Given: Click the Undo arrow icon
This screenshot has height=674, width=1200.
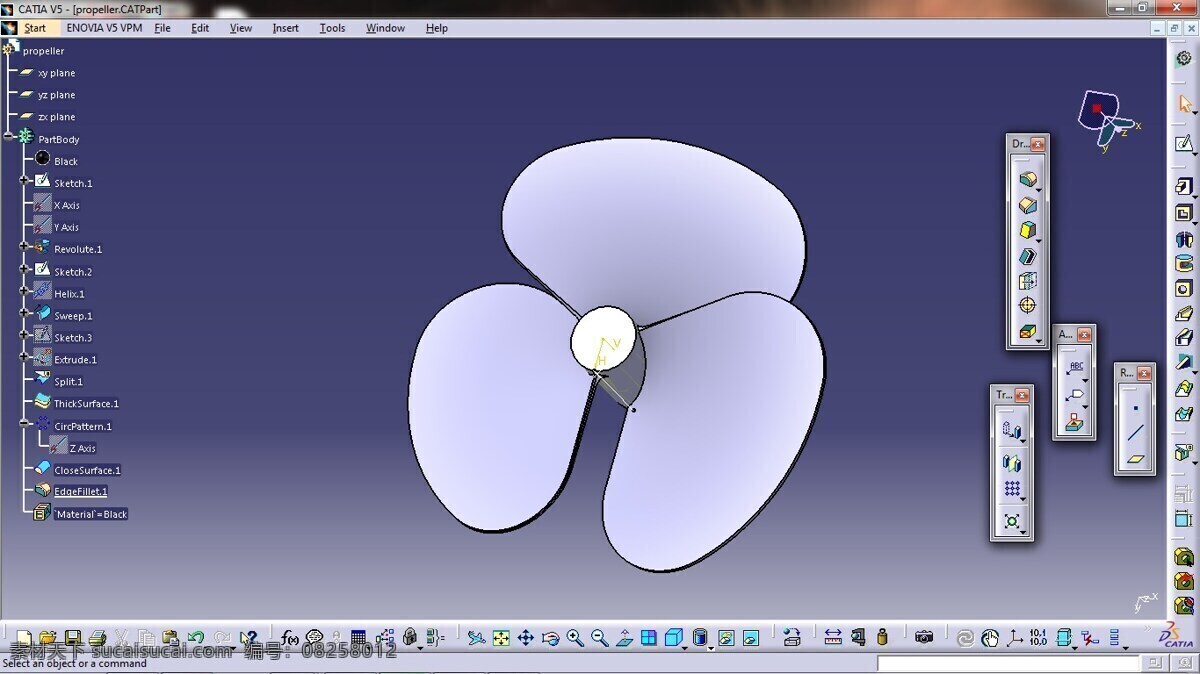Looking at the screenshot, I should coord(196,638).
